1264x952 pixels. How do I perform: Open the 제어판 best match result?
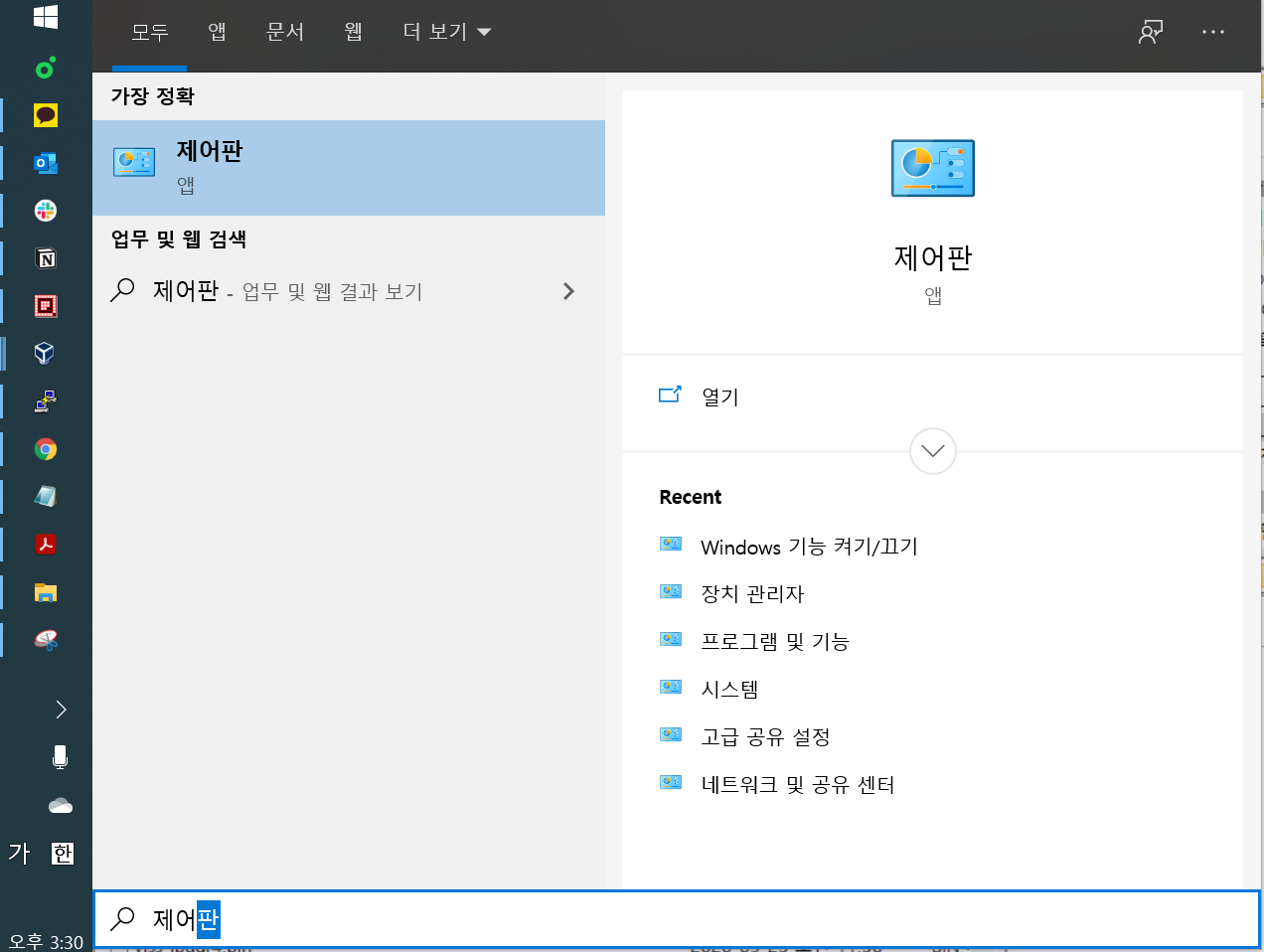(x=349, y=168)
